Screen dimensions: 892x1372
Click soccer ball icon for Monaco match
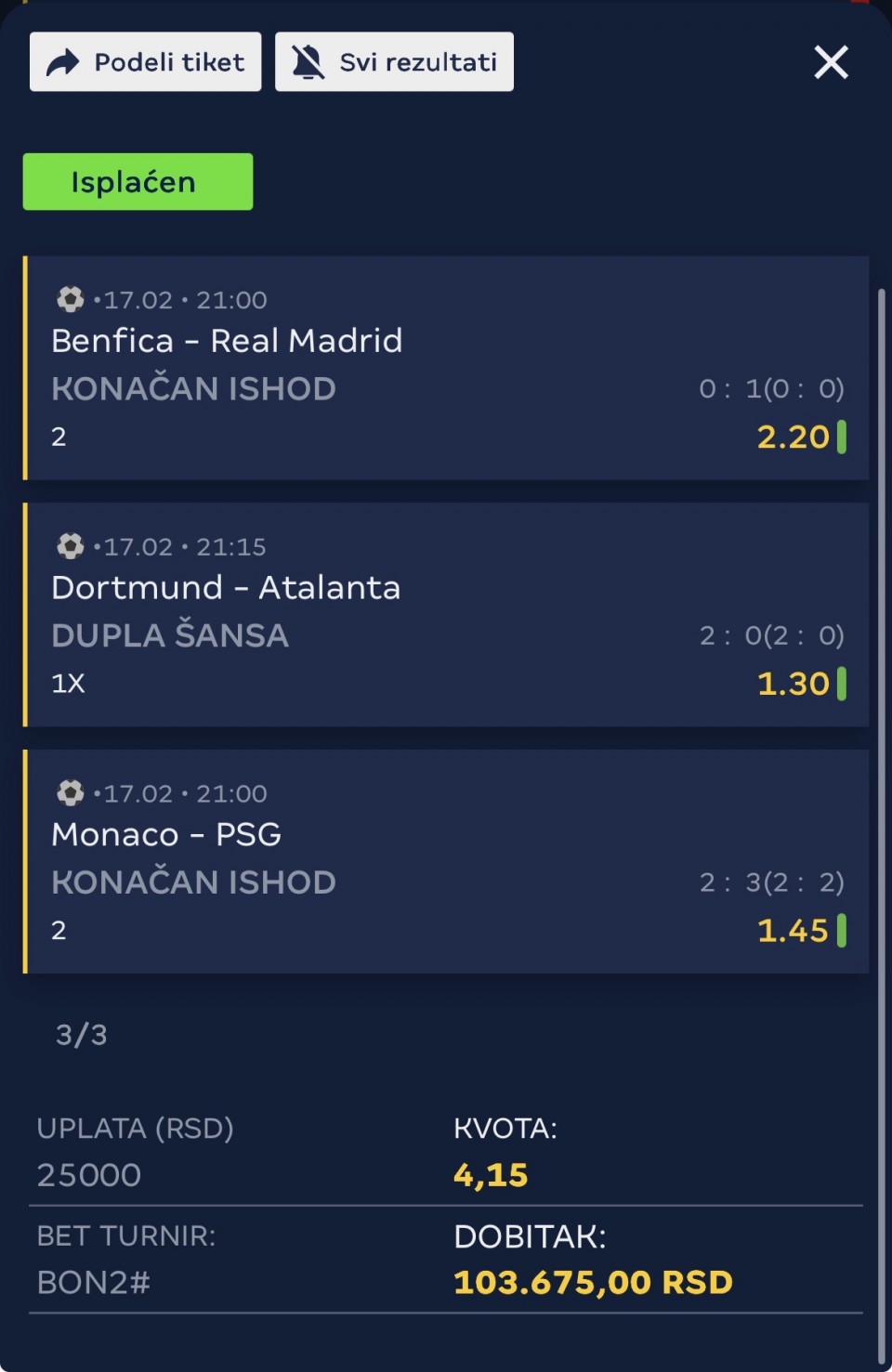pyautogui.click(x=70, y=793)
